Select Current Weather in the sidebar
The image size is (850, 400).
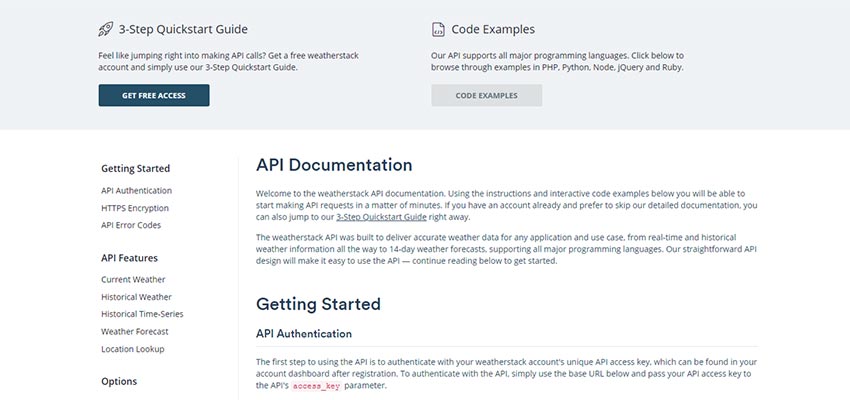(133, 280)
